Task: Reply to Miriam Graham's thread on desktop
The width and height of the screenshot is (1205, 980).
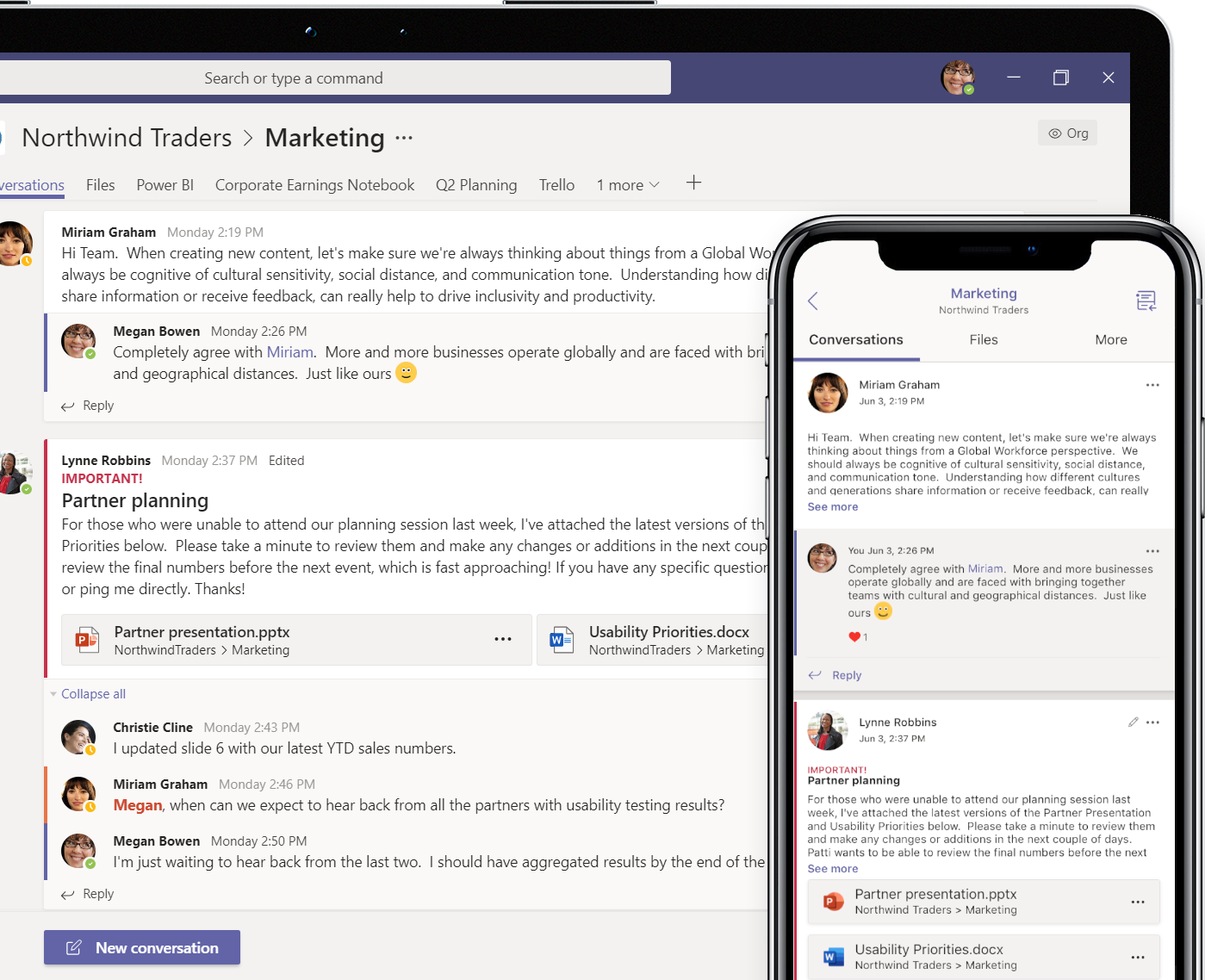Action: [88, 406]
